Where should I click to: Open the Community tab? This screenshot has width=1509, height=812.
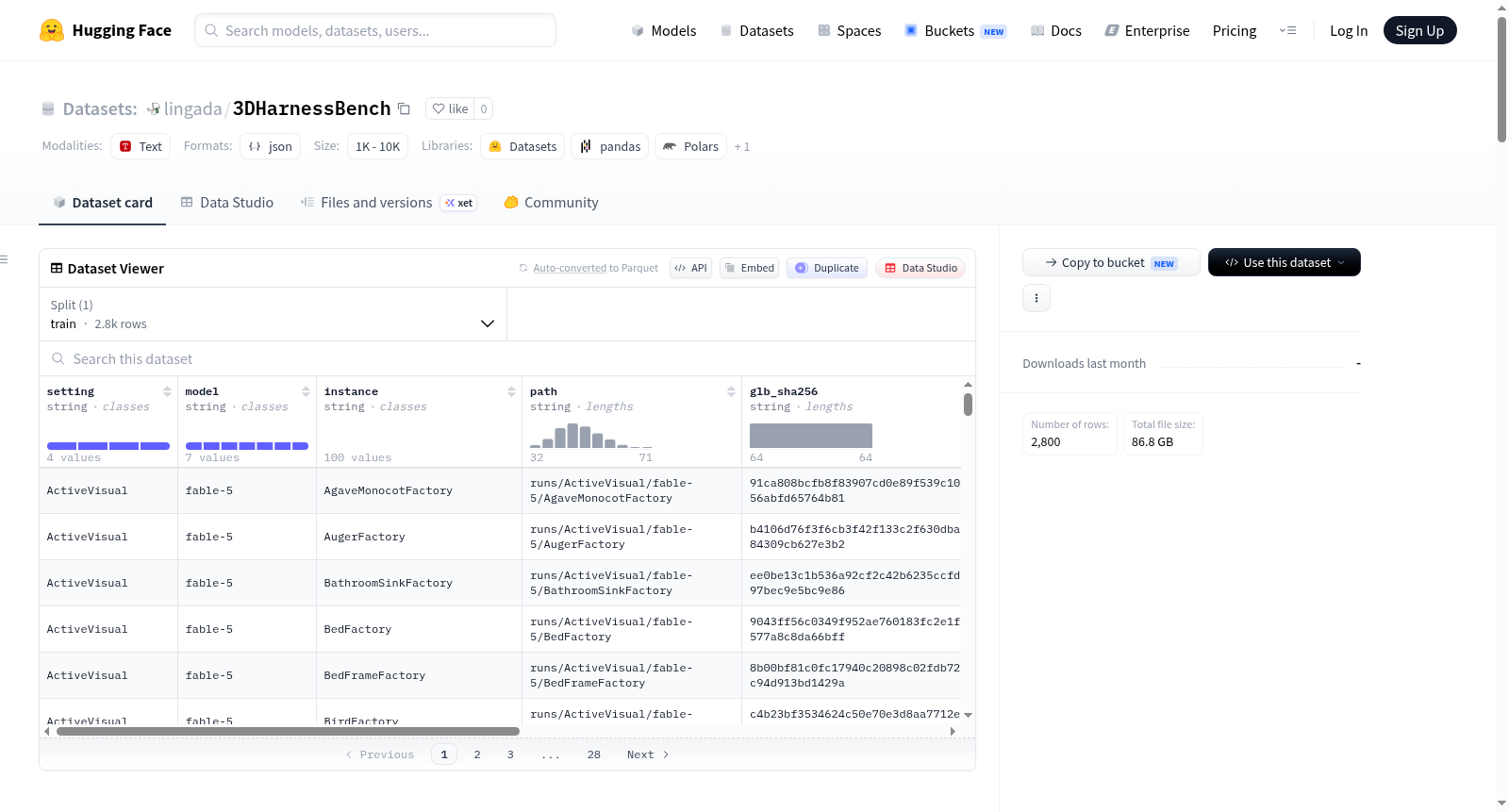coord(551,202)
